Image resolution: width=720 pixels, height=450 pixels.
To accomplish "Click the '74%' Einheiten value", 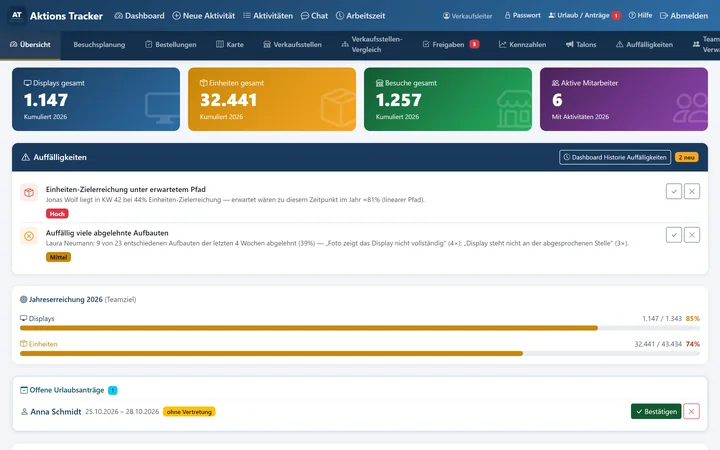I will pos(693,344).
